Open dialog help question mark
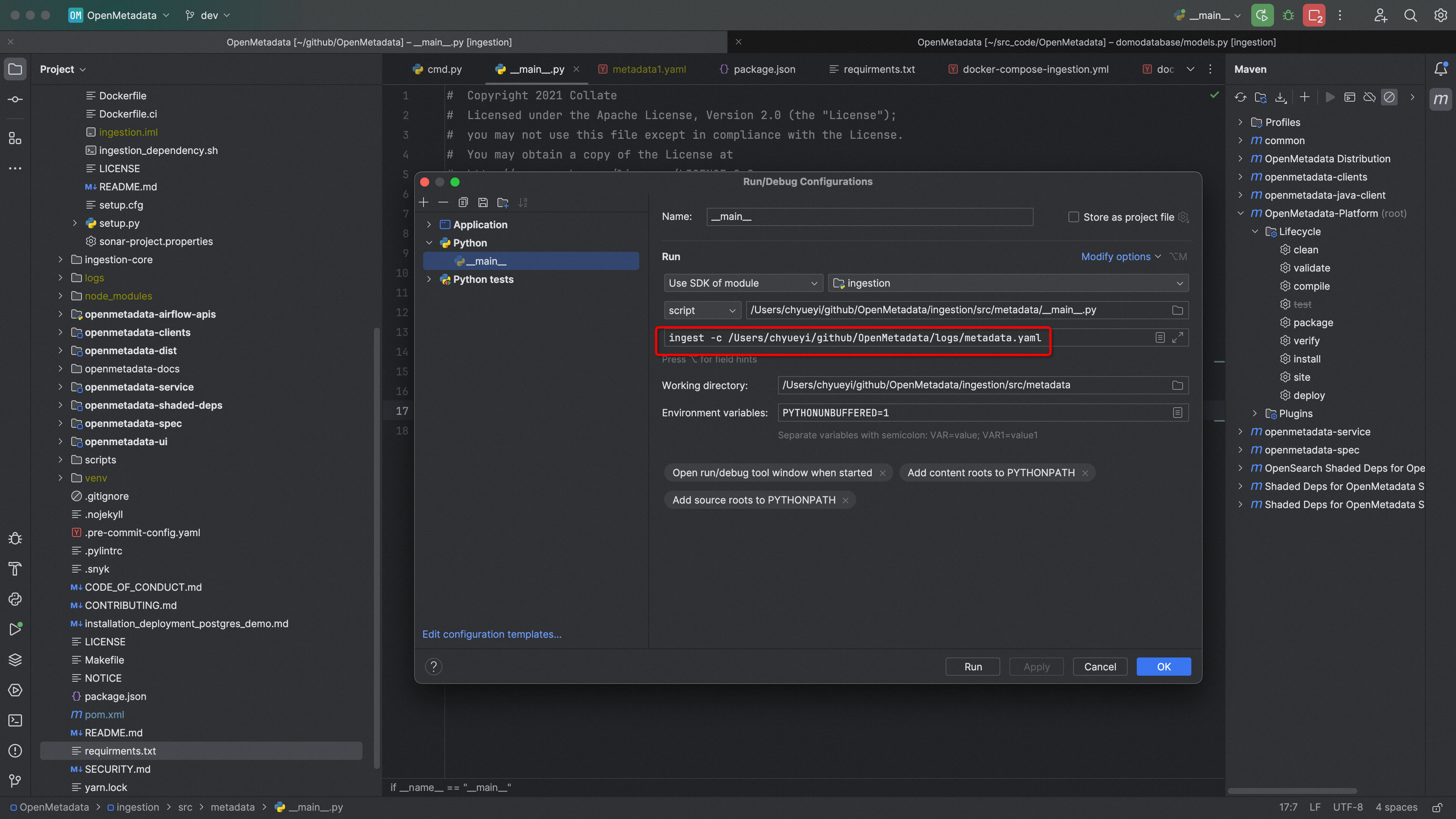 tap(433, 667)
